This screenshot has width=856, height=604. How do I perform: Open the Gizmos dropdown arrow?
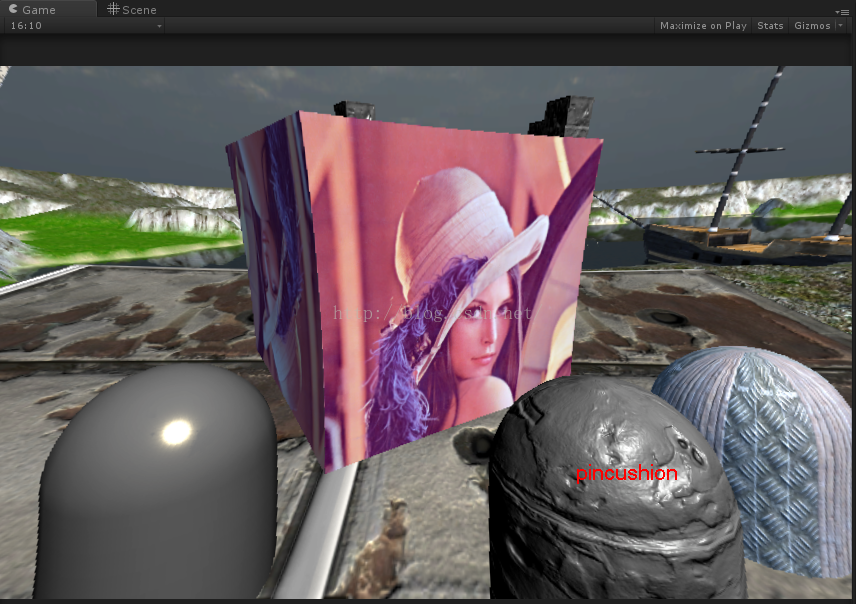[x=841, y=26]
